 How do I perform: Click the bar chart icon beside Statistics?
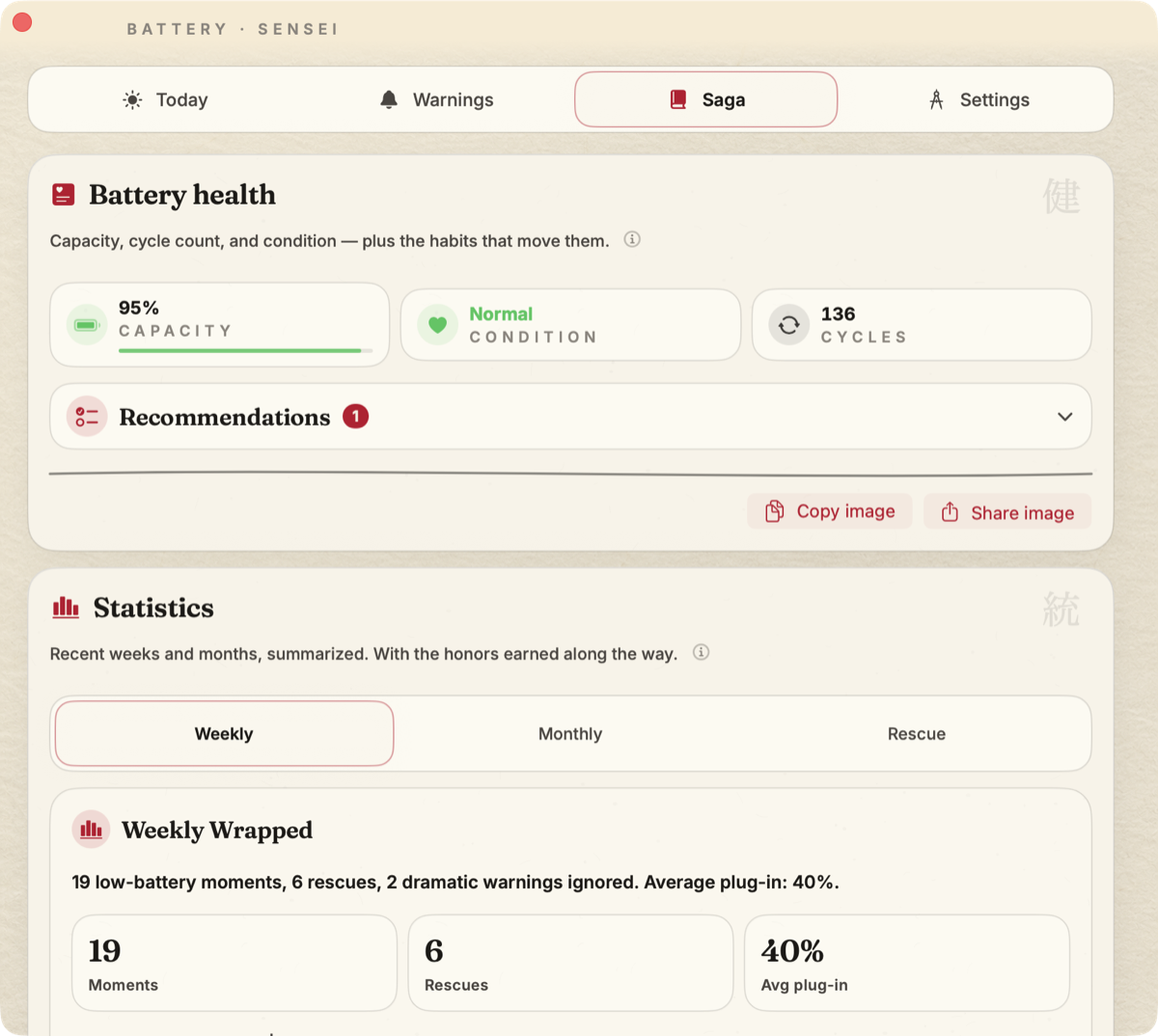point(66,608)
